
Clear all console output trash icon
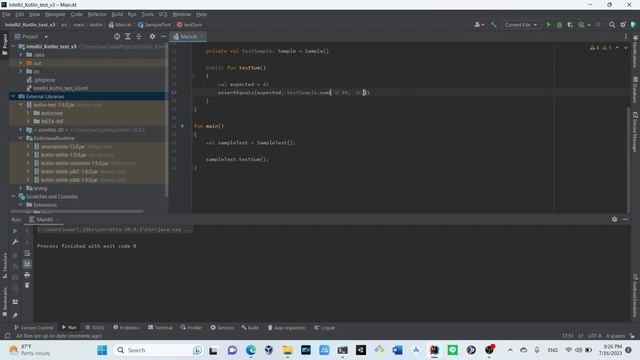click(27, 285)
